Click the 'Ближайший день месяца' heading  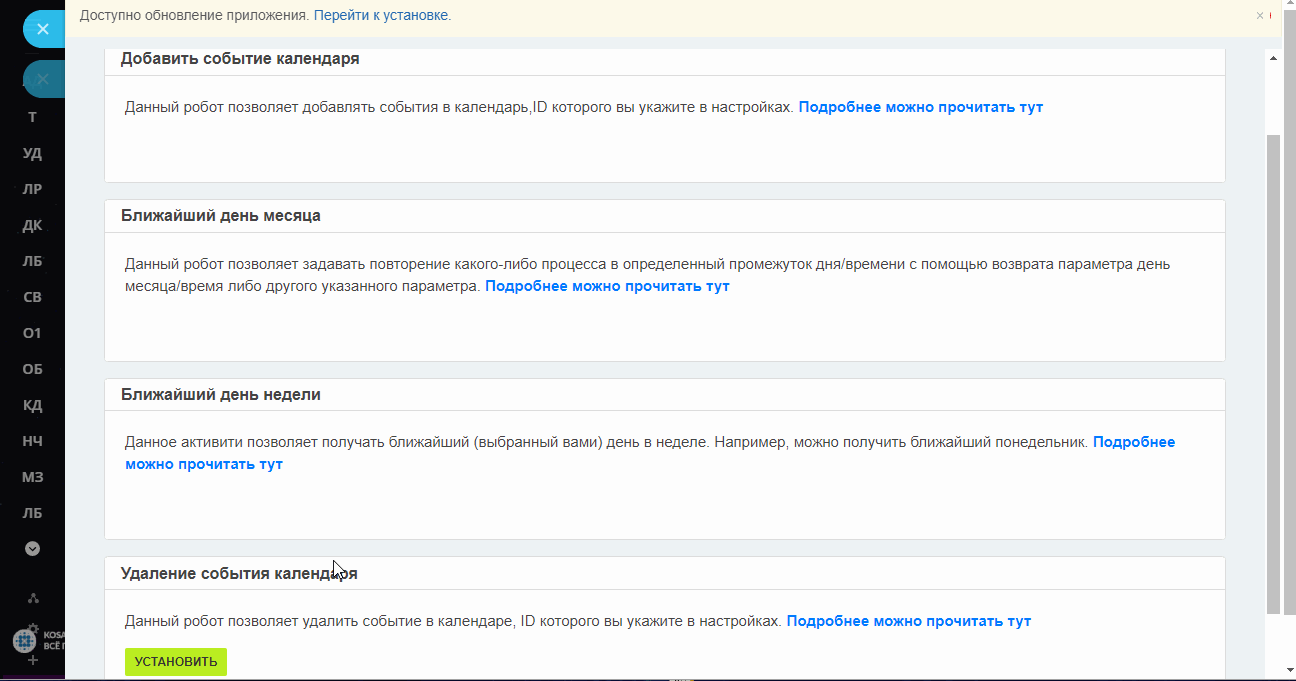coord(221,215)
